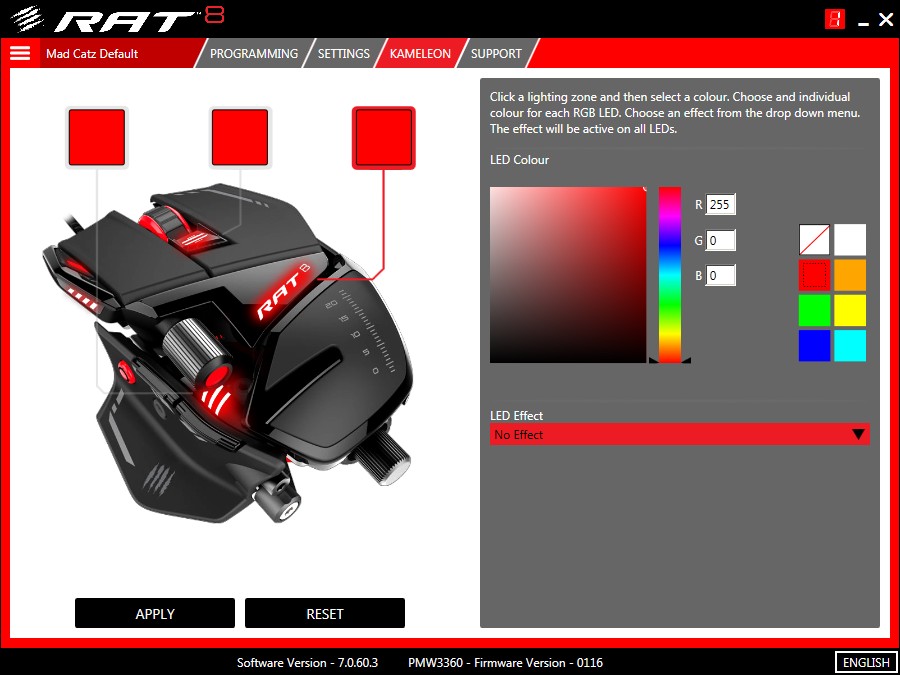Select the yellow preset colour swatch
The width and height of the screenshot is (900, 675).
click(850, 310)
